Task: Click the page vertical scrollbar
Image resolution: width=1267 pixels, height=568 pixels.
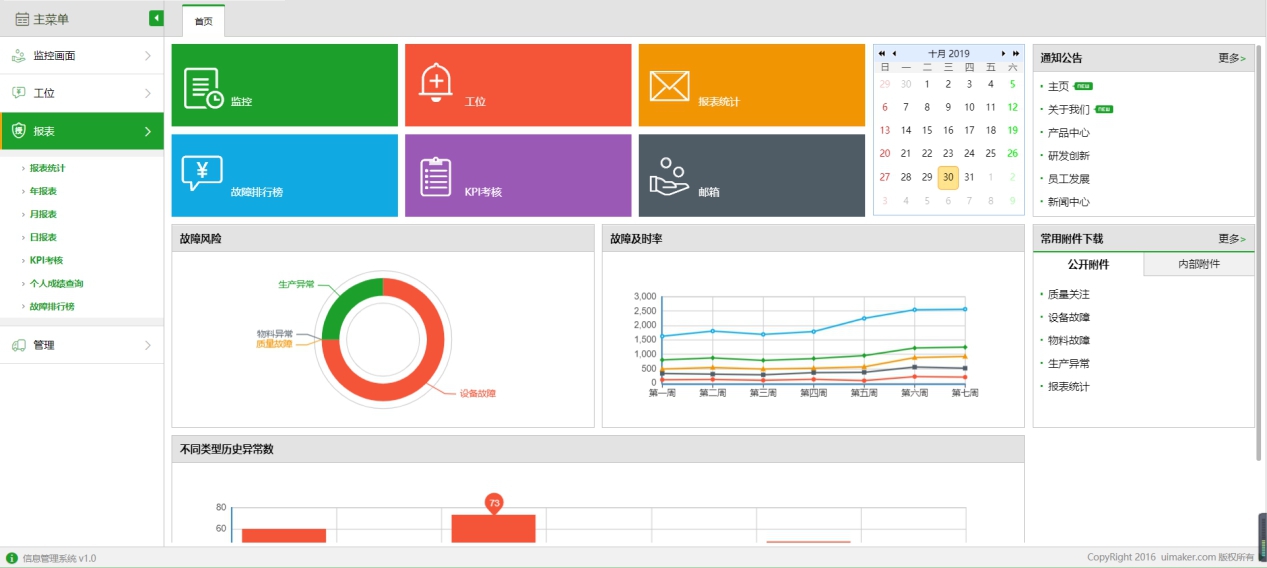Action: (x=1260, y=252)
